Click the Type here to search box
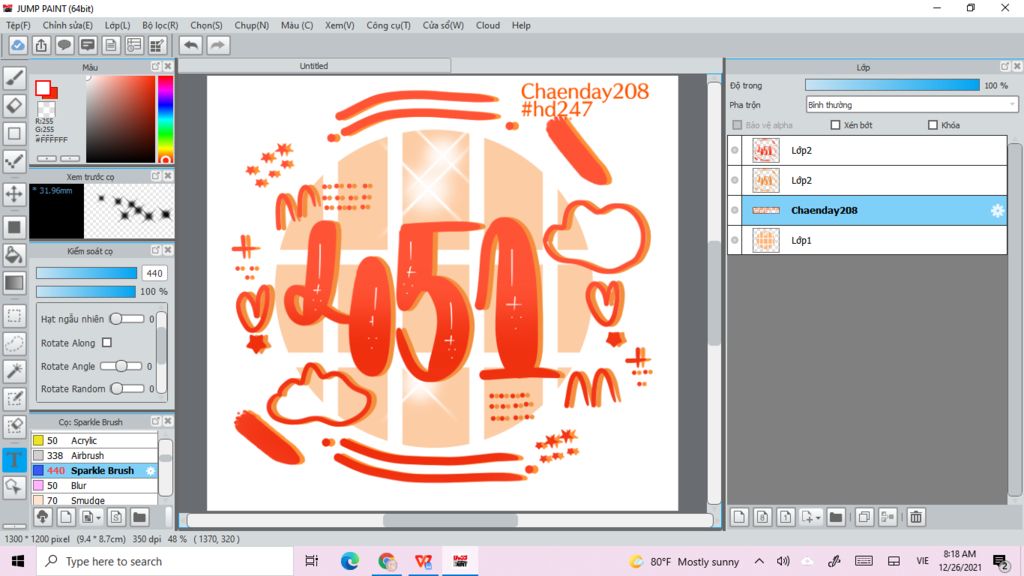This screenshot has height=576, width=1024. click(165, 561)
